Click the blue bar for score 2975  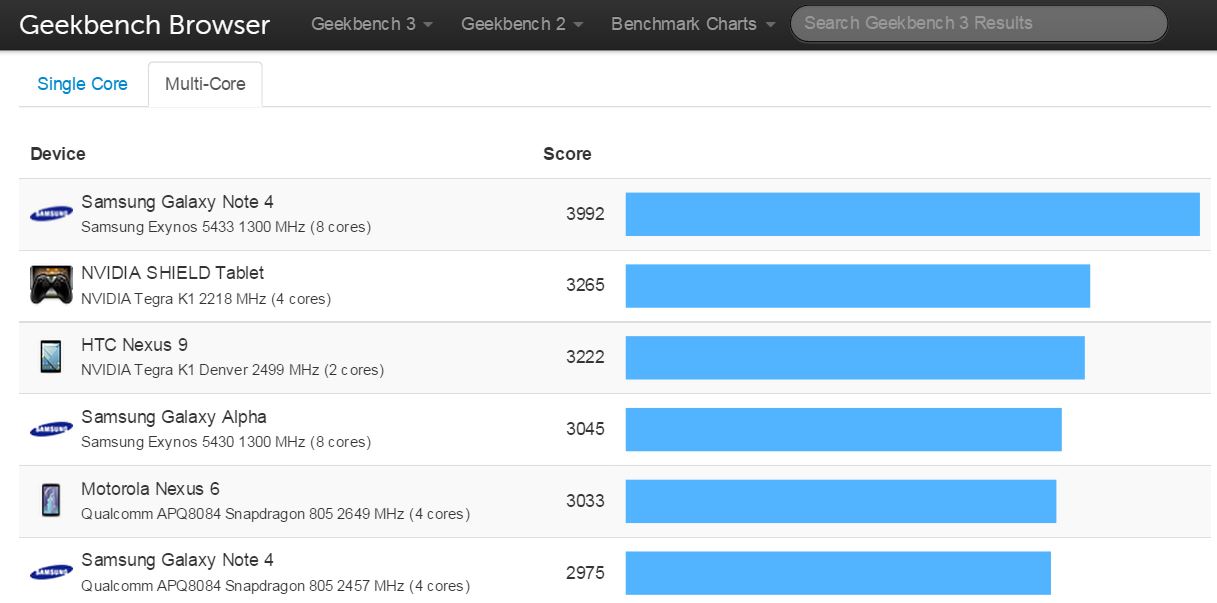[x=838, y=573]
